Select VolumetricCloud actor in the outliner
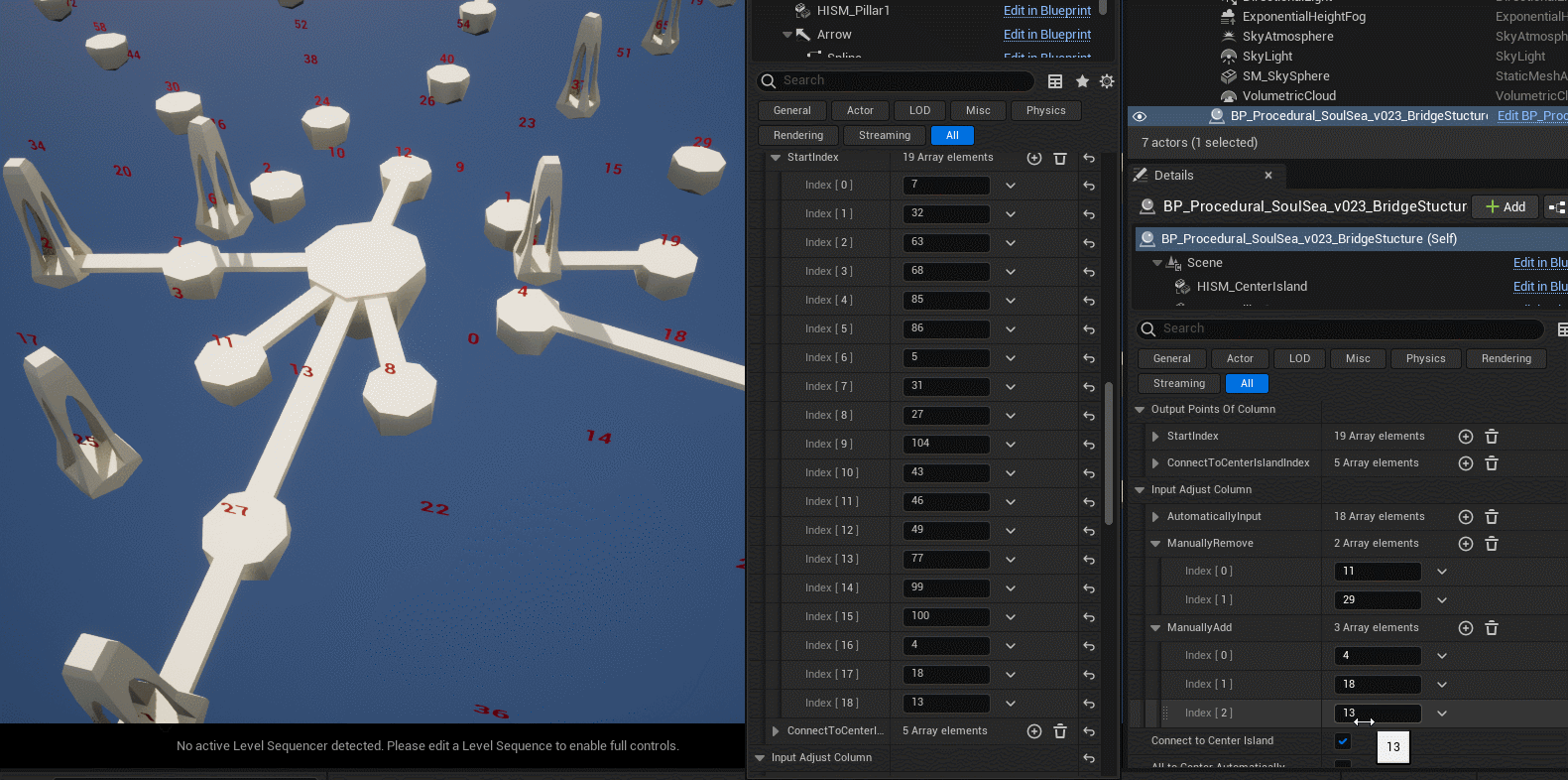The height and width of the screenshot is (780, 1568). (x=1289, y=96)
